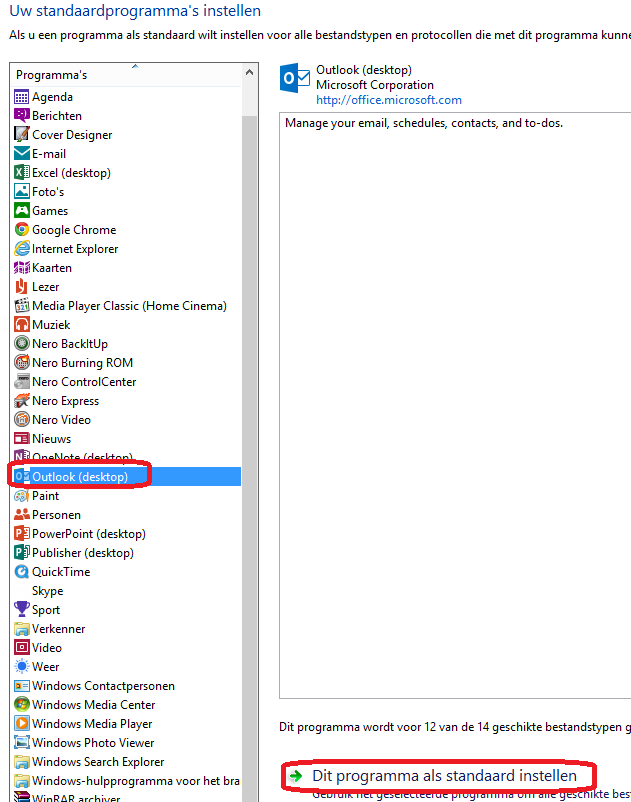
Task: Click the Excel (desktop) icon
Action: tap(21, 172)
